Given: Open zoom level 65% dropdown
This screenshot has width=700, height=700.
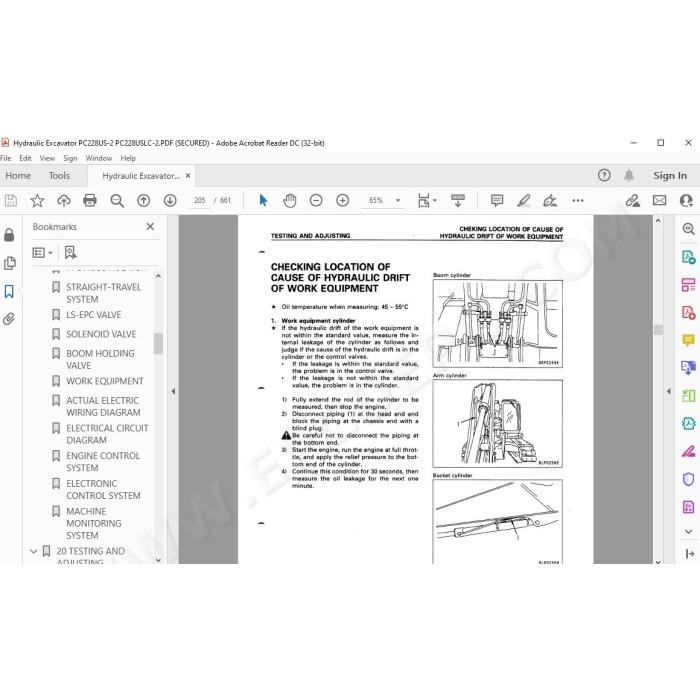Looking at the screenshot, I should [398, 200].
